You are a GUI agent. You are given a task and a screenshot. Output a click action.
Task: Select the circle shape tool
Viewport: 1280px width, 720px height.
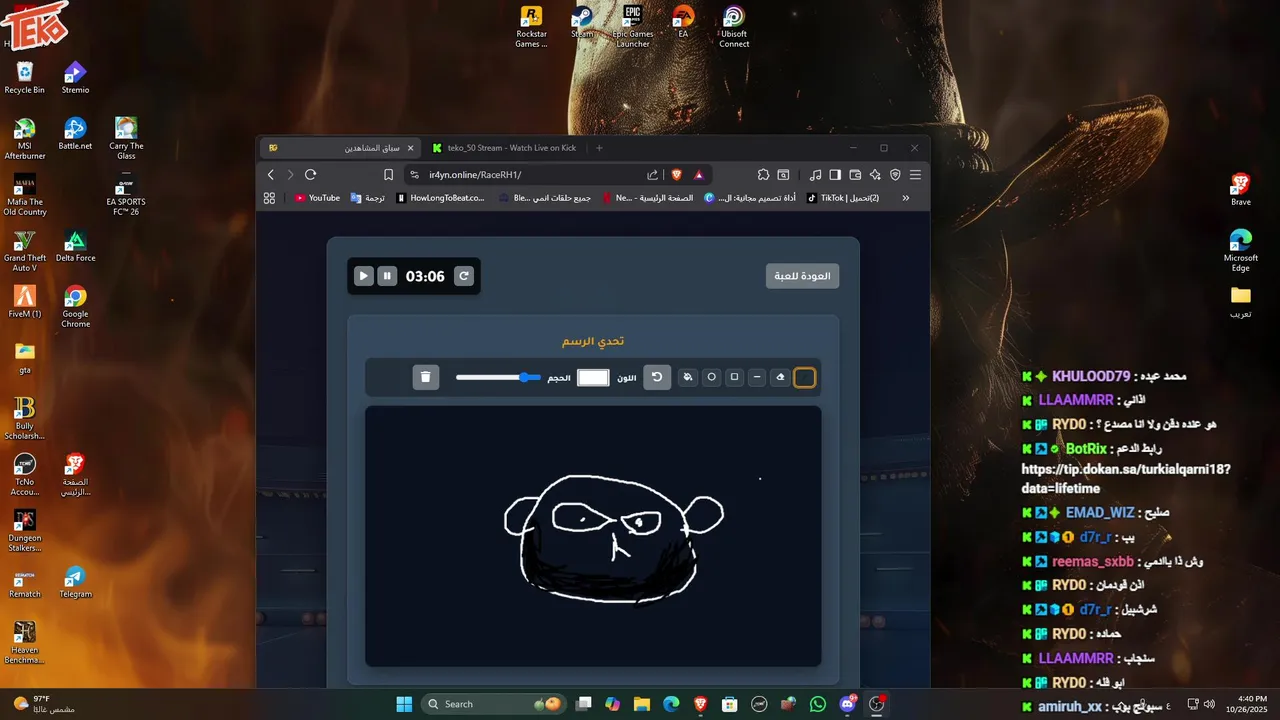[x=711, y=377]
